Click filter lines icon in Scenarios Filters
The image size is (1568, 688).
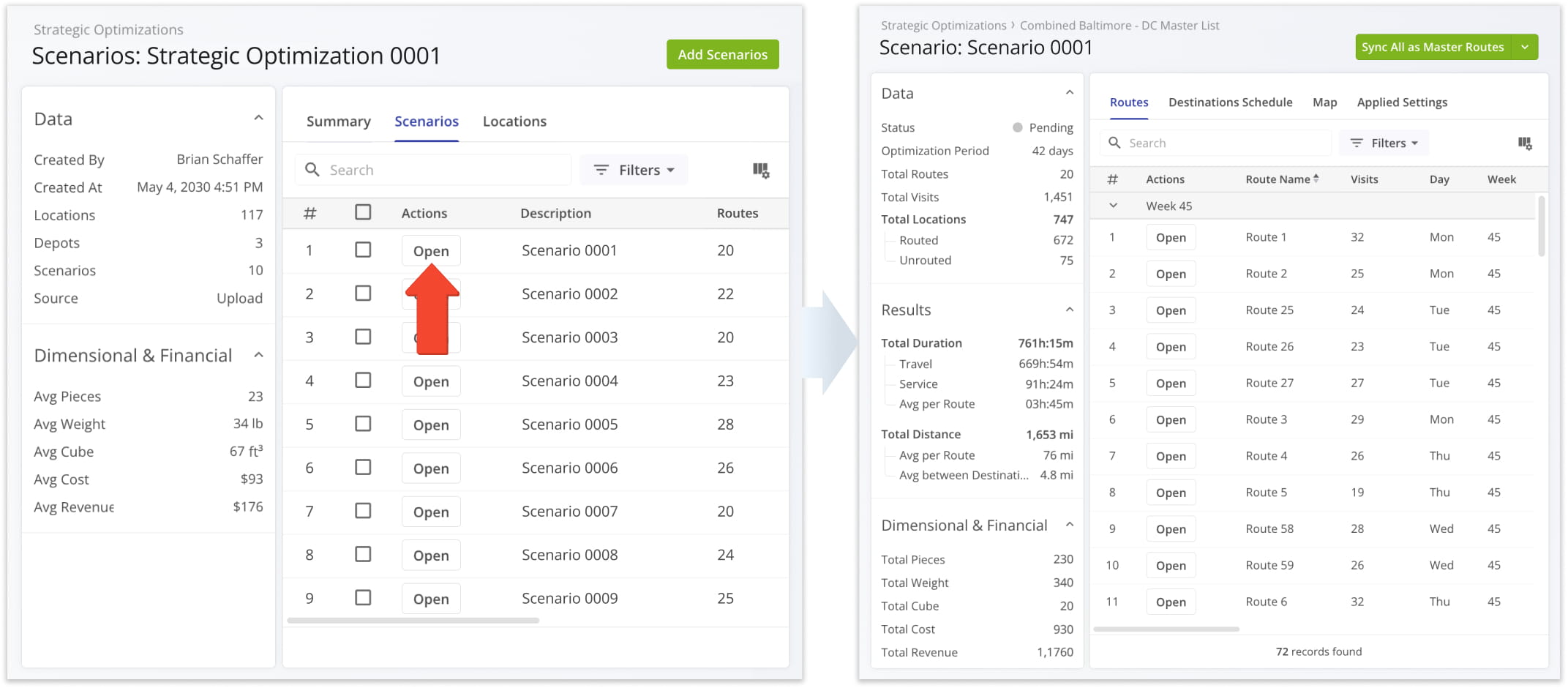click(x=601, y=170)
